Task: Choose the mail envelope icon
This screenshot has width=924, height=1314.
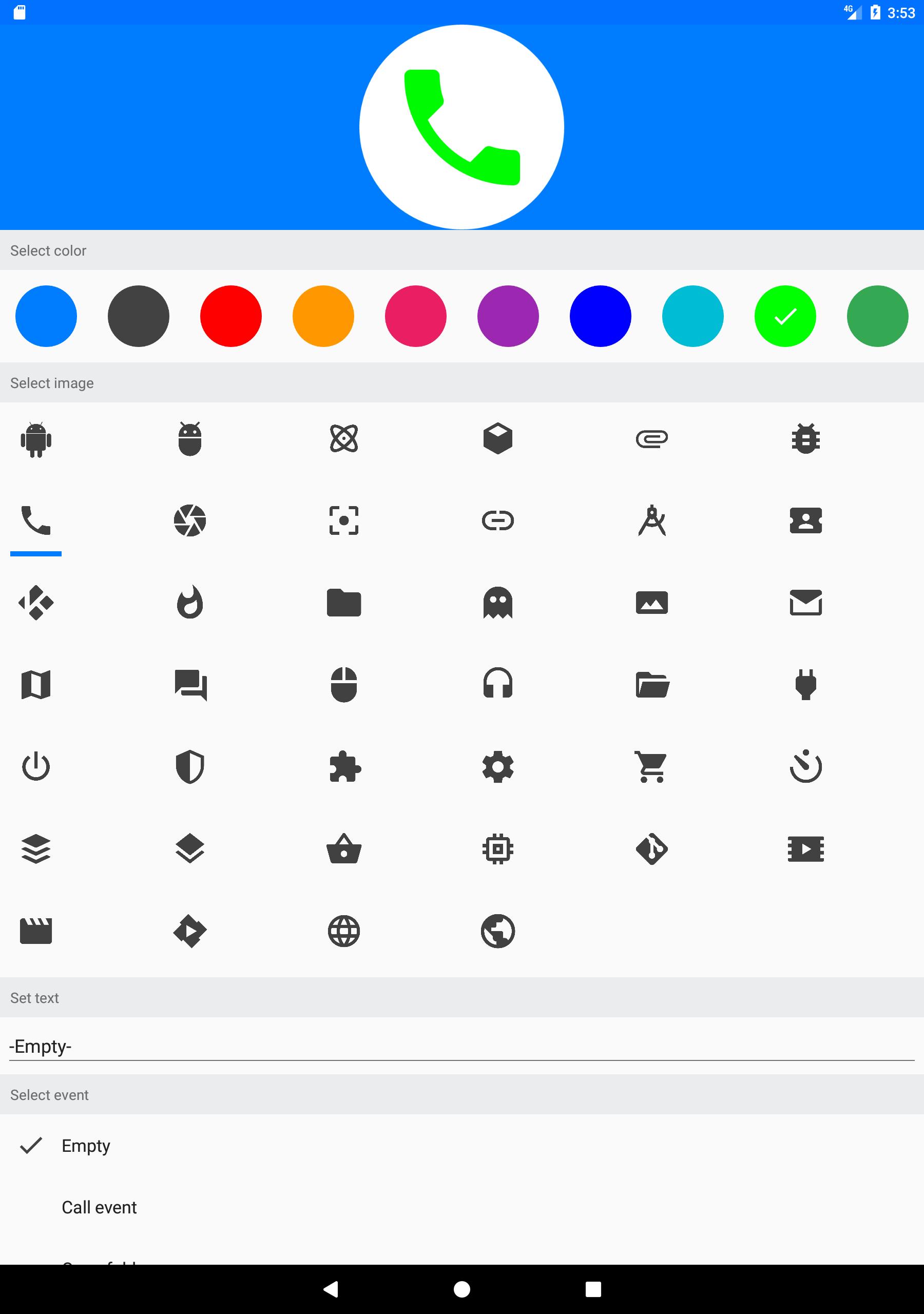Action: (806, 603)
